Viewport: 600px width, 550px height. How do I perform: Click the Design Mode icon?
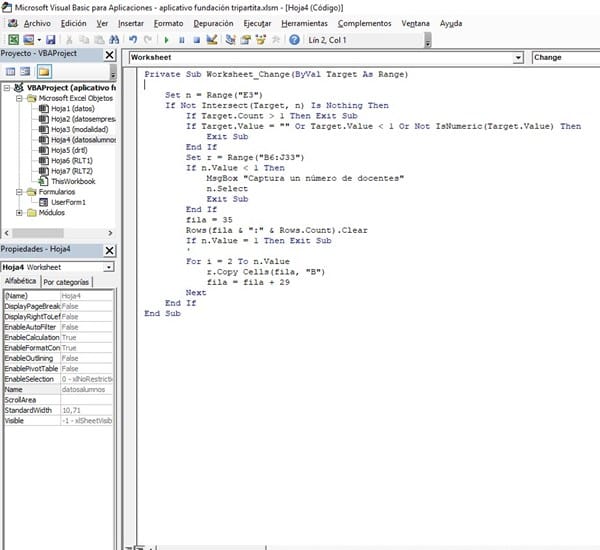tap(211, 39)
